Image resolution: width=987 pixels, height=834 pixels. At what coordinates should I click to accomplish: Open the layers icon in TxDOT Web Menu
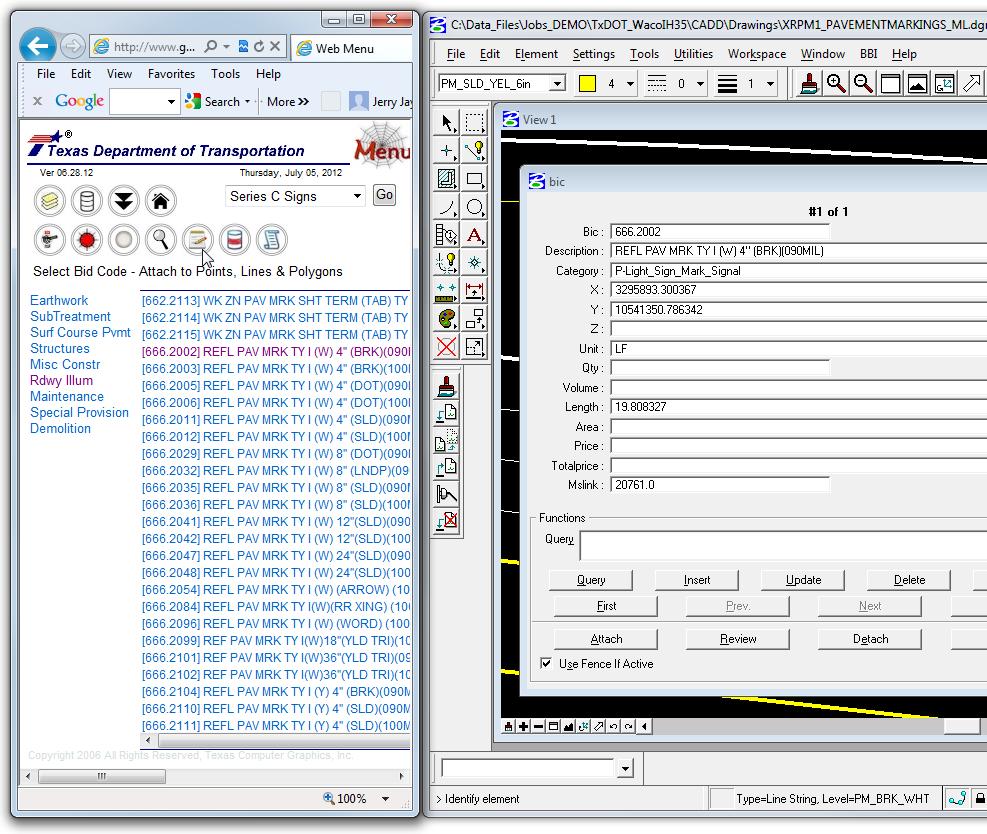click(x=50, y=201)
